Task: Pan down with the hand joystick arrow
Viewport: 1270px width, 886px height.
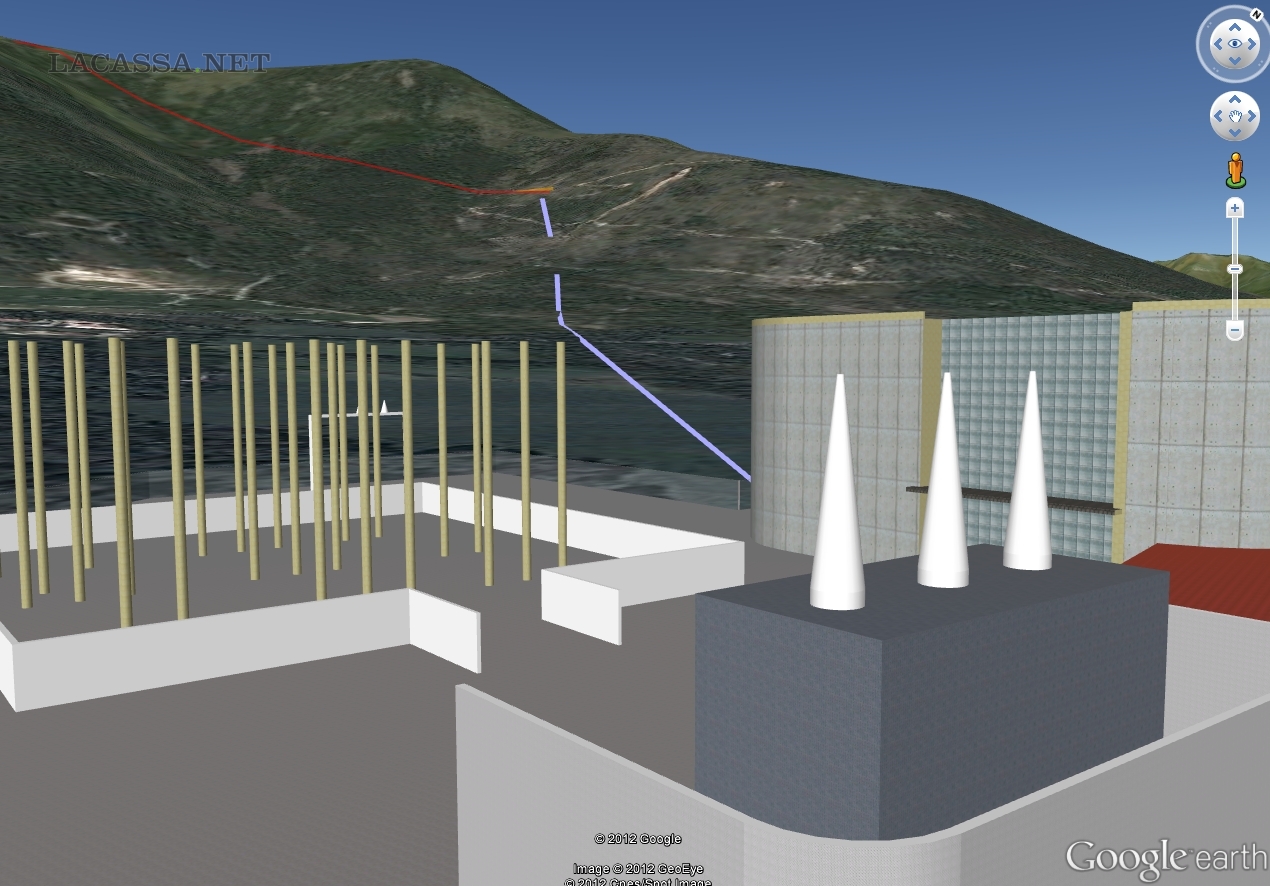Action: [1235, 131]
